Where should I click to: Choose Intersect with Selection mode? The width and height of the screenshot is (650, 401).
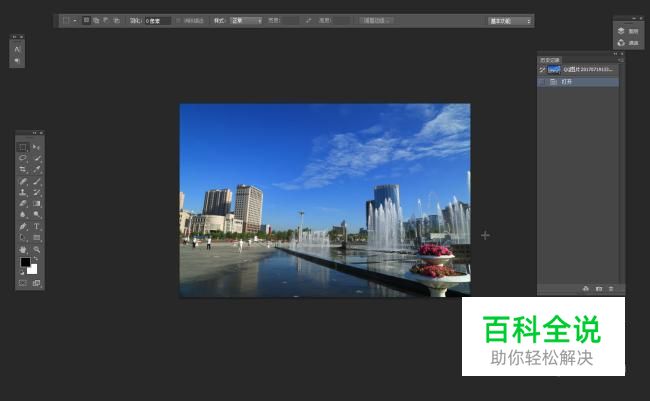116,20
